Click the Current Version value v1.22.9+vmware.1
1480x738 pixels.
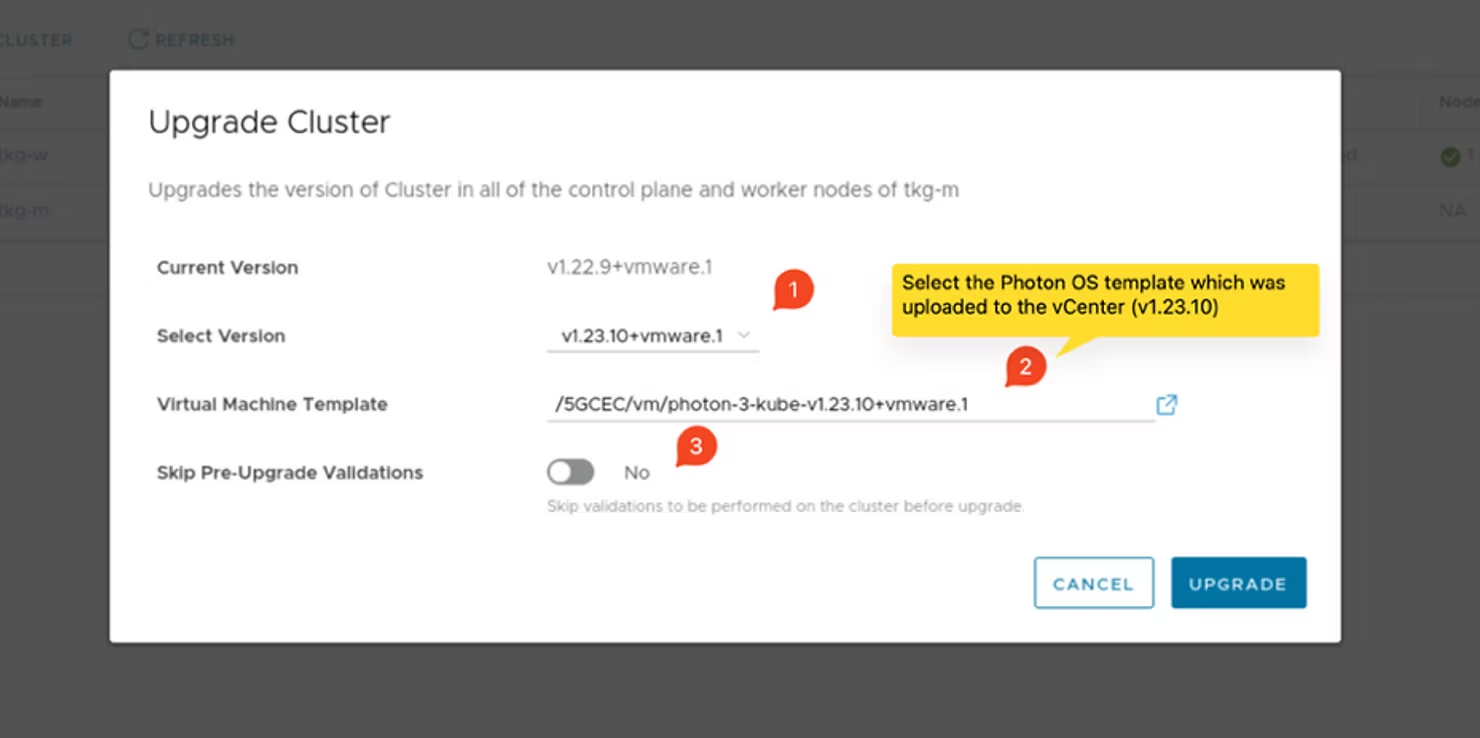pos(629,267)
